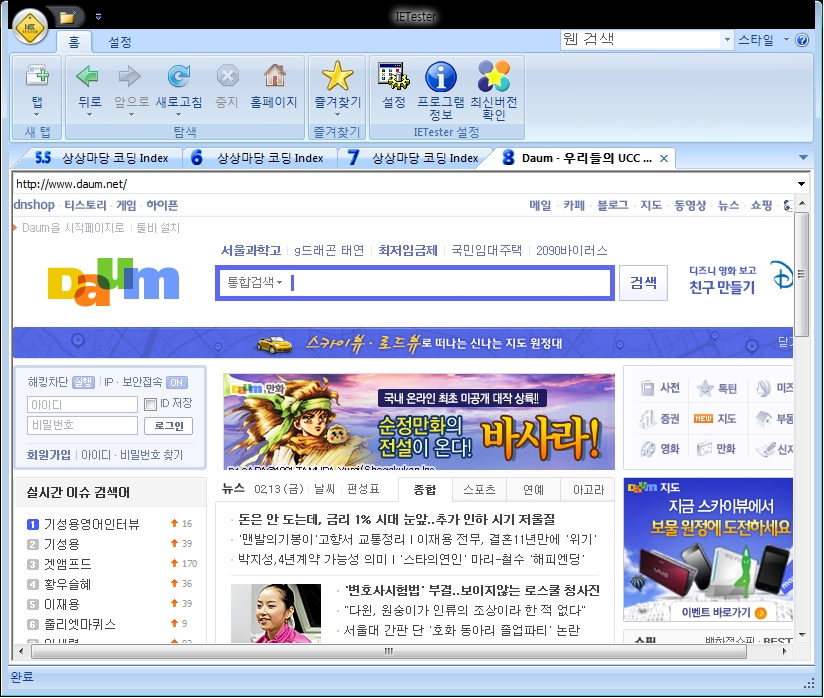The image size is (824, 698).
Task: Toggle 보안접속 ON button
Action: click(177, 382)
